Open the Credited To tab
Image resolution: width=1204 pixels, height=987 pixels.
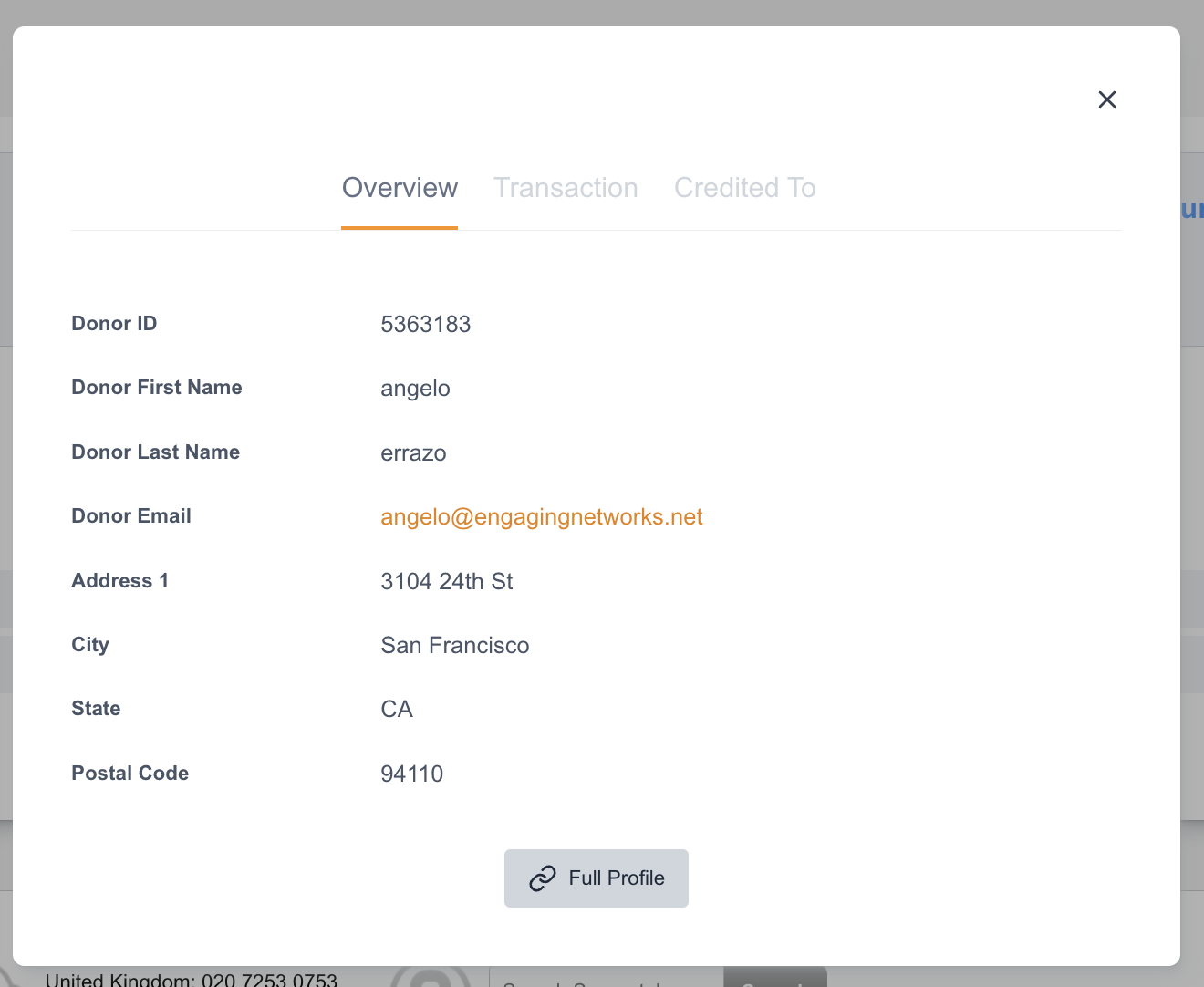pyautogui.click(x=744, y=188)
